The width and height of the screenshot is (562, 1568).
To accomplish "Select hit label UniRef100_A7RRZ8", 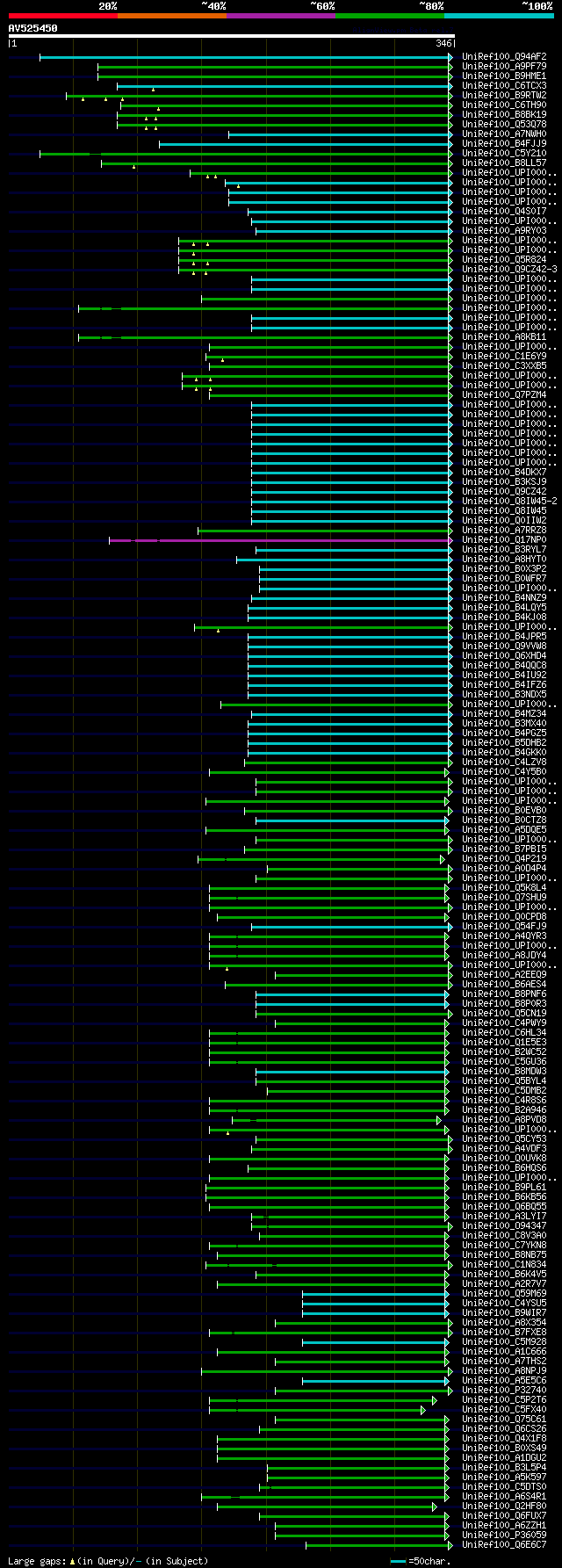I will (504, 531).
